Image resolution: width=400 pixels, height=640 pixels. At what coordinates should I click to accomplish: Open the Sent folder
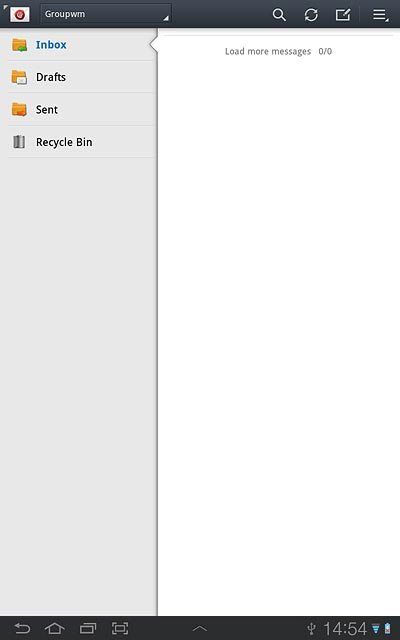tap(79, 109)
